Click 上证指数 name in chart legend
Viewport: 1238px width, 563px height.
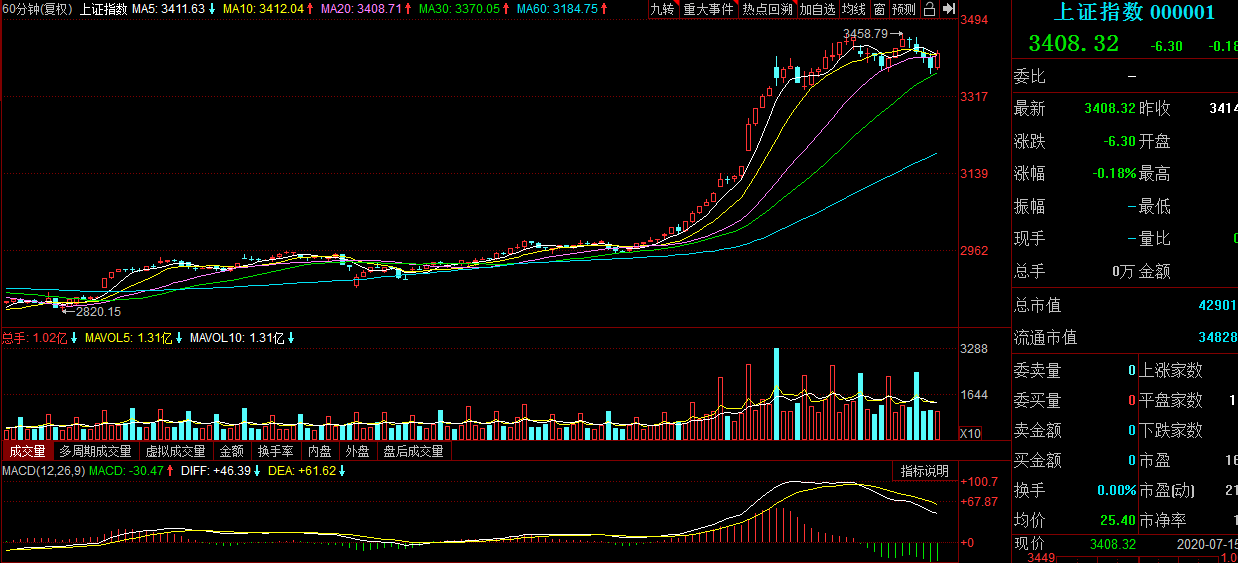(x=104, y=9)
